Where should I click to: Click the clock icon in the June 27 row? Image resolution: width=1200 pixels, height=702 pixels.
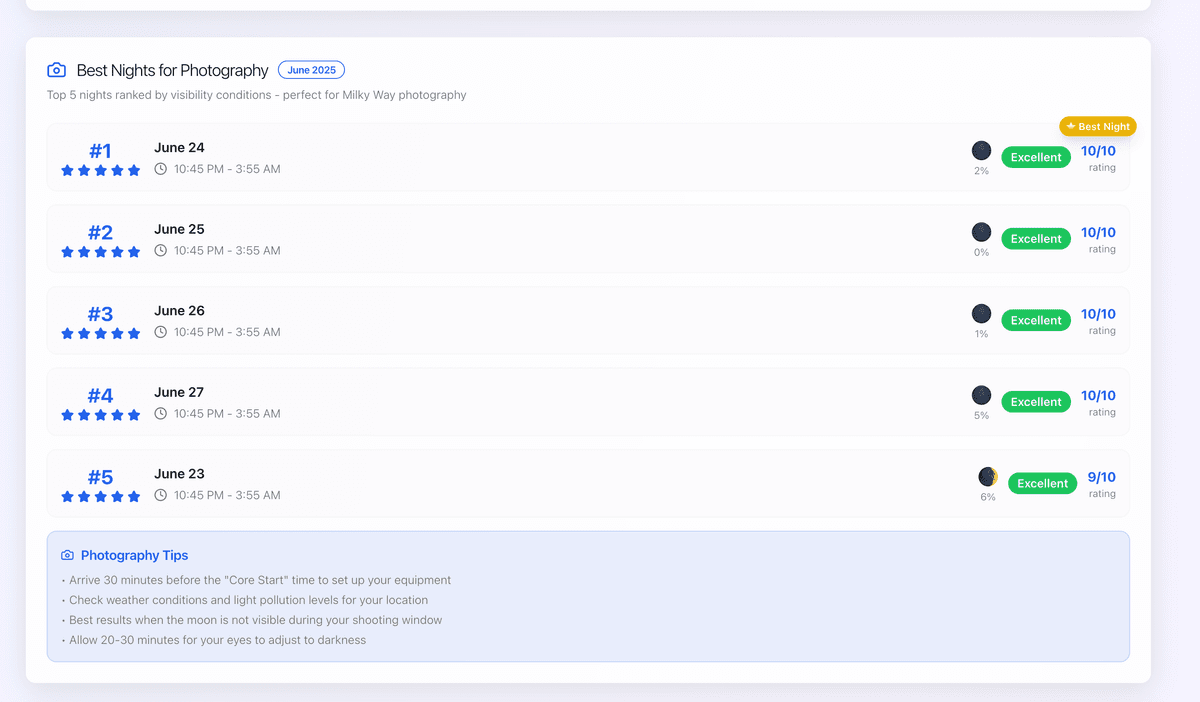tap(161, 414)
